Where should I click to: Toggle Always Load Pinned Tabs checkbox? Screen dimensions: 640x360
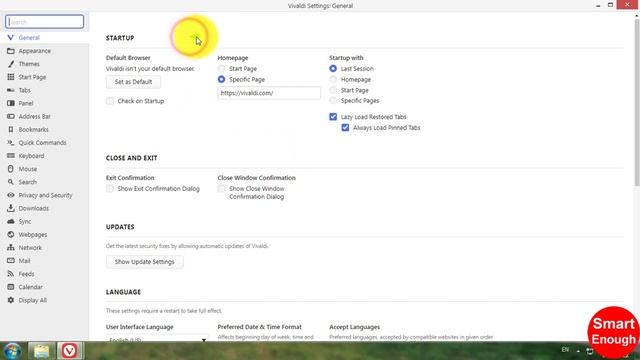pos(345,127)
